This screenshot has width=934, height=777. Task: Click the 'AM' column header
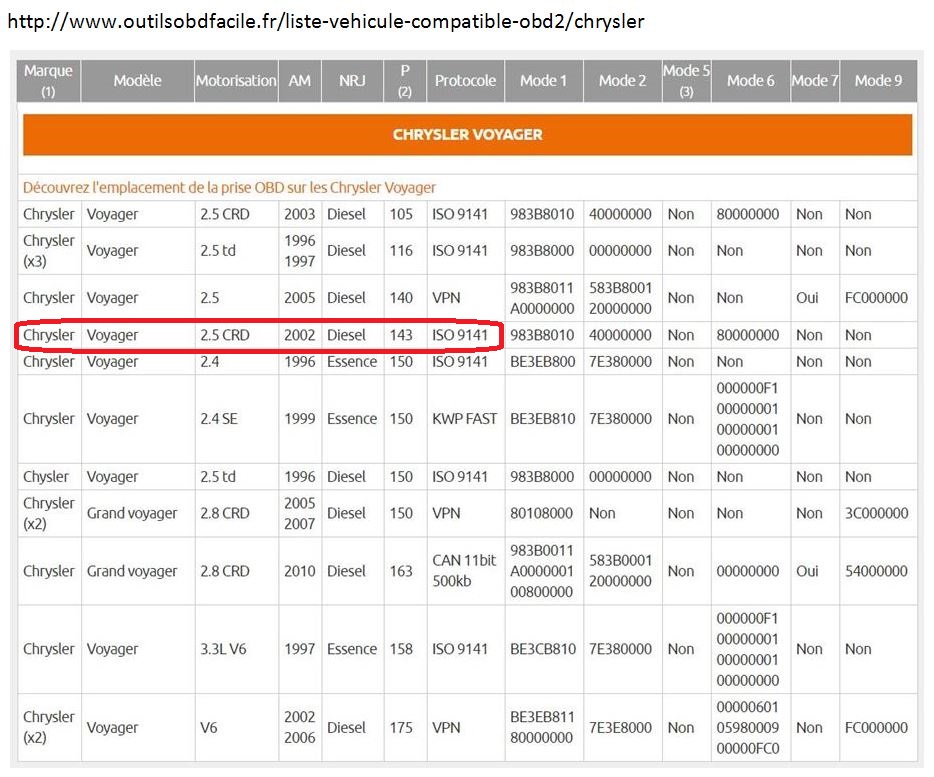tap(300, 81)
